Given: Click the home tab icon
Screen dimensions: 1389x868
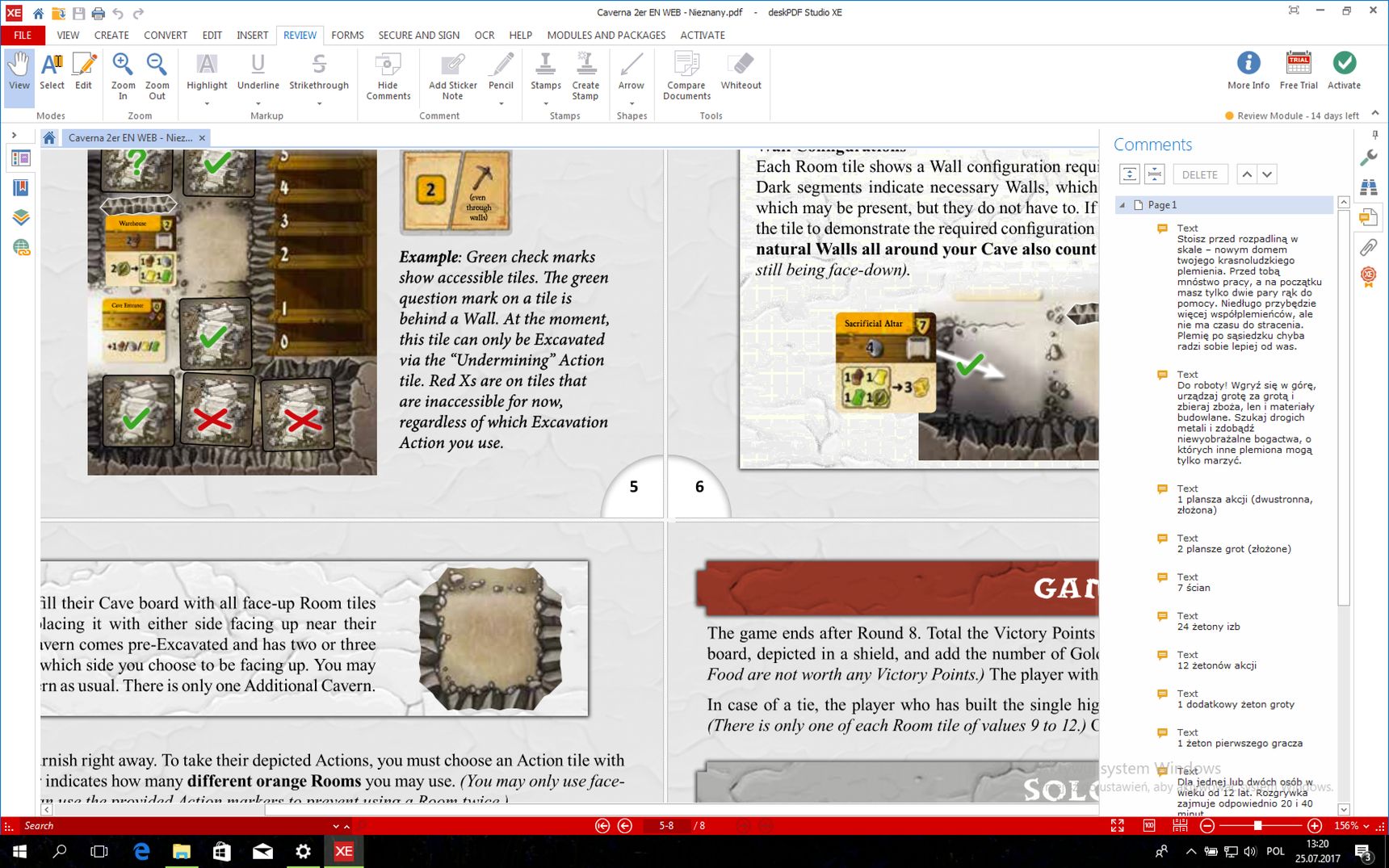Looking at the screenshot, I should (x=49, y=138).
